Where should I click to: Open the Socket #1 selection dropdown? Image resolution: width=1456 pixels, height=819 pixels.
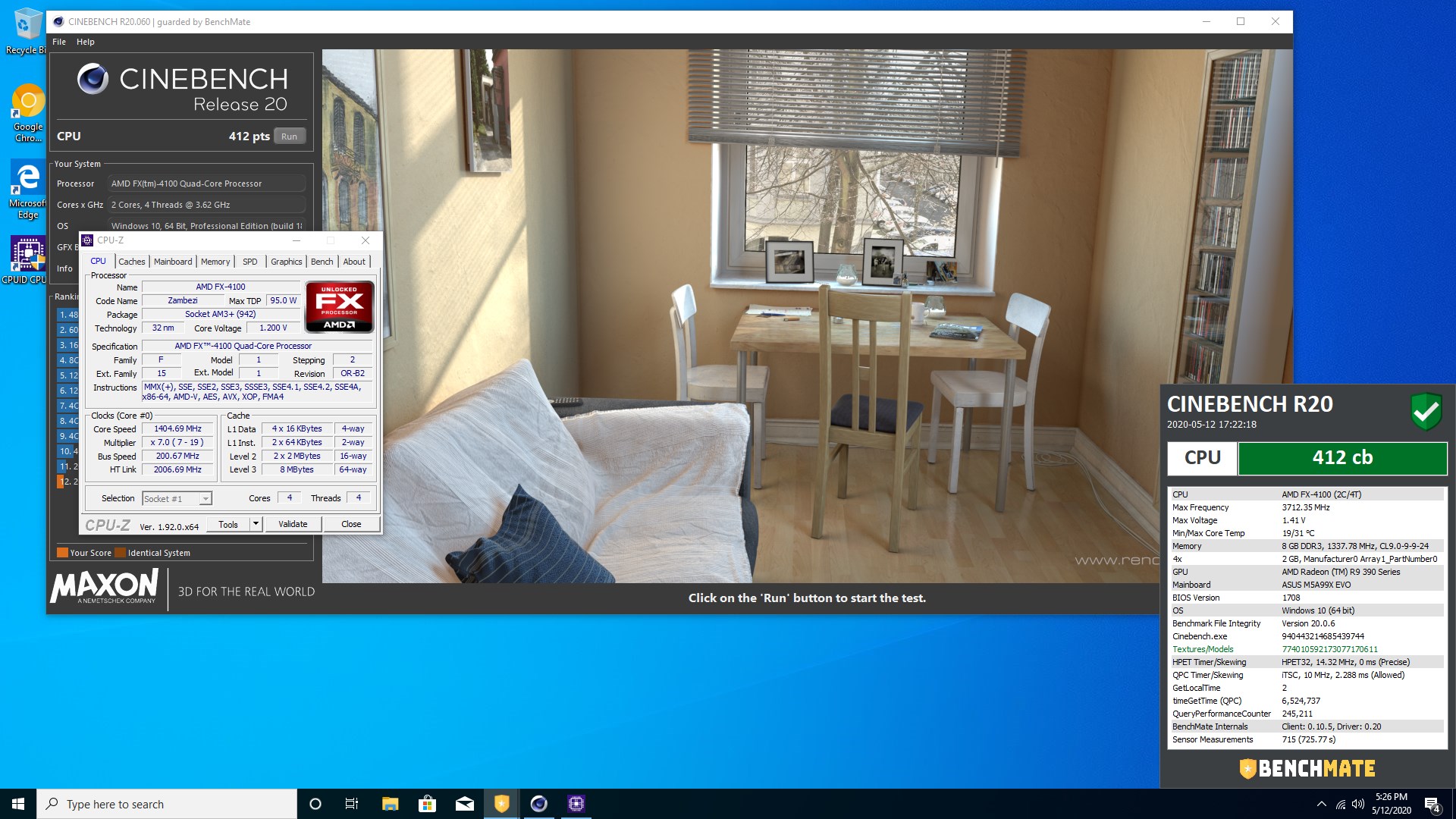[177, 499]
